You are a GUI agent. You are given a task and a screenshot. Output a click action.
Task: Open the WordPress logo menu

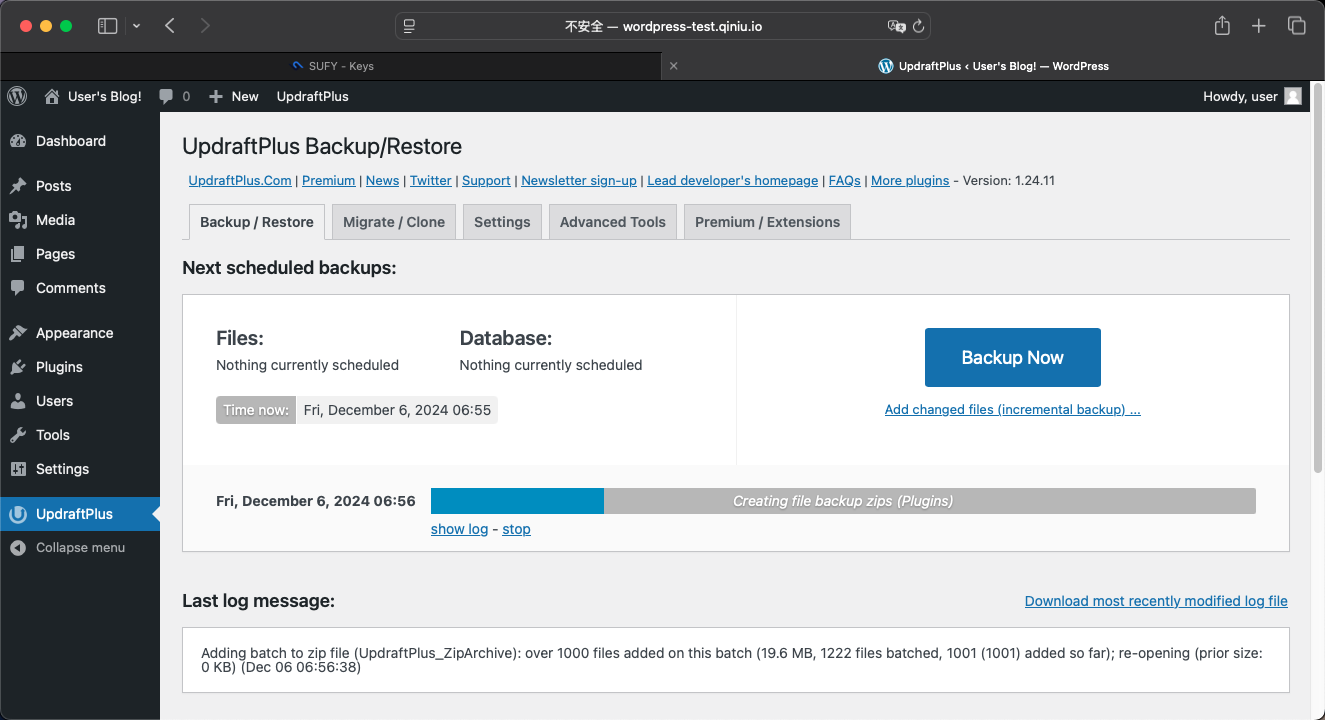[17, 96]
